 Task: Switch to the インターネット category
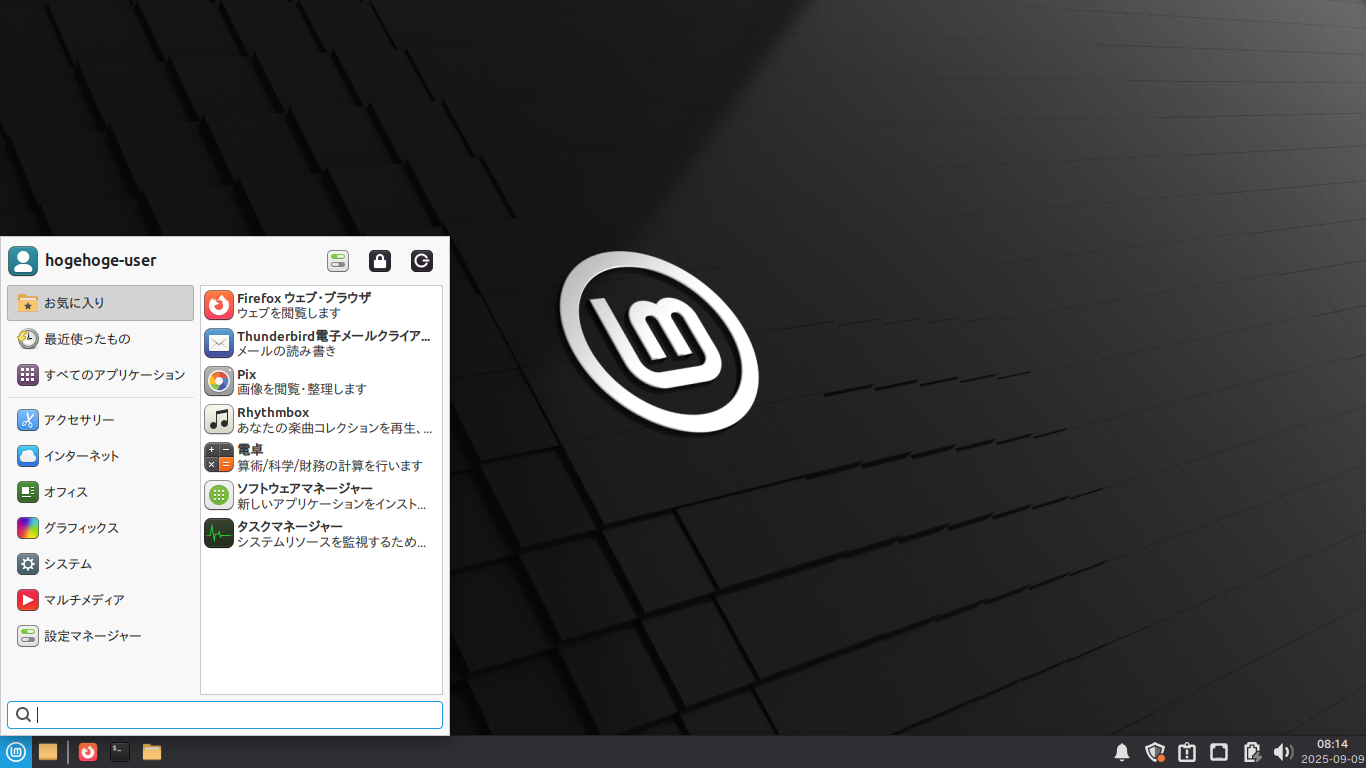coord(100,456)
